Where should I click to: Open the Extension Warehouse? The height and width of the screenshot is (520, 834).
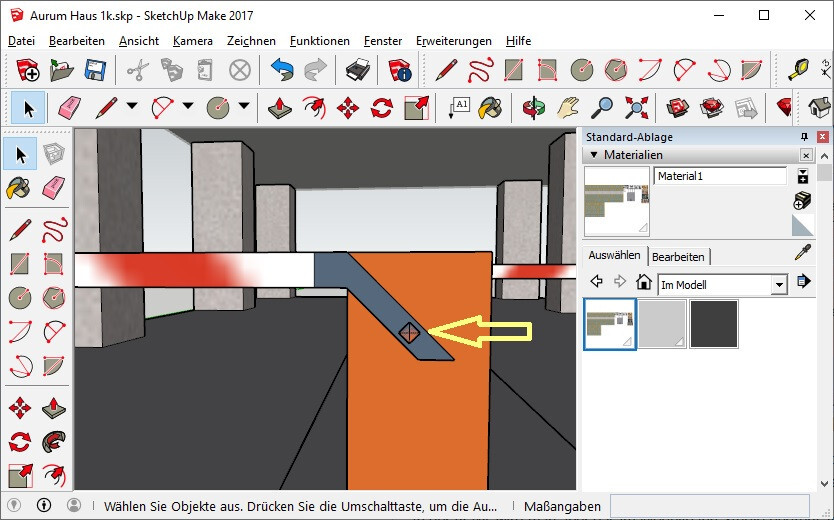tap(712, 108)
